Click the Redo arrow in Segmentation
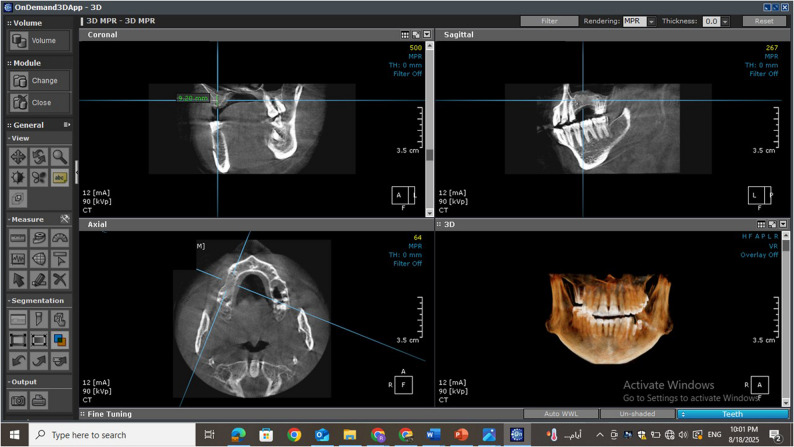Image resolution: width=794 pixels, height=447 pixels. coord(39,361)
